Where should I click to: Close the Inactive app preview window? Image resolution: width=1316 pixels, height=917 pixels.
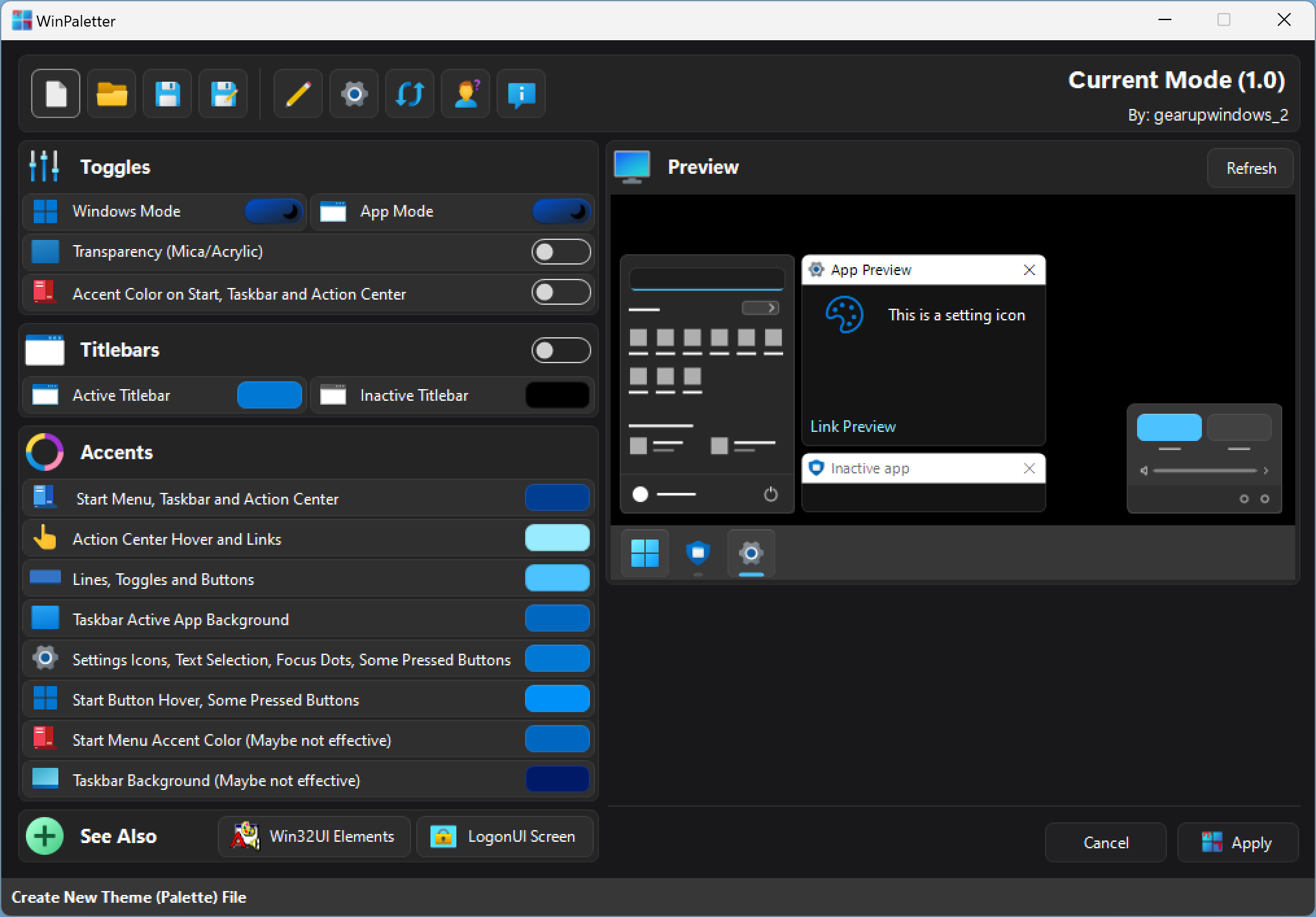[1029, 468]
